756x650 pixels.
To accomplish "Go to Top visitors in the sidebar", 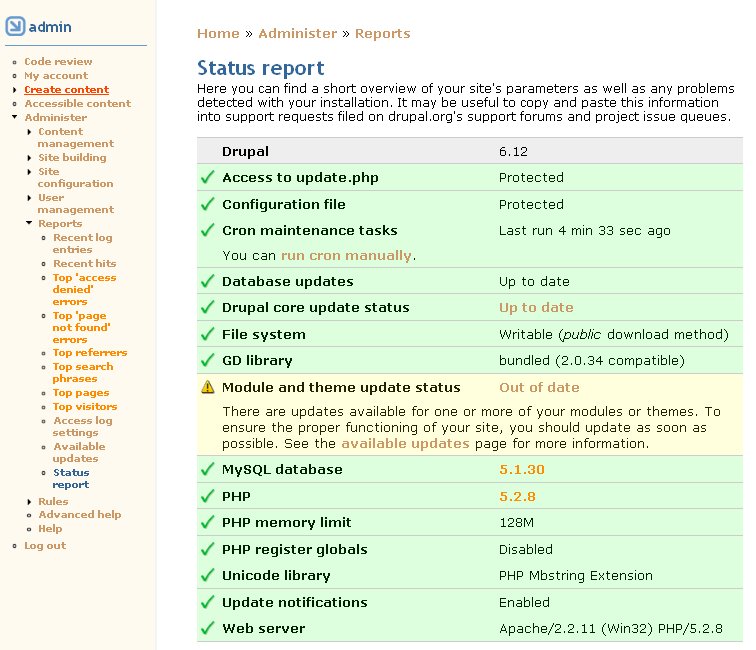I will tap(84, 407).
